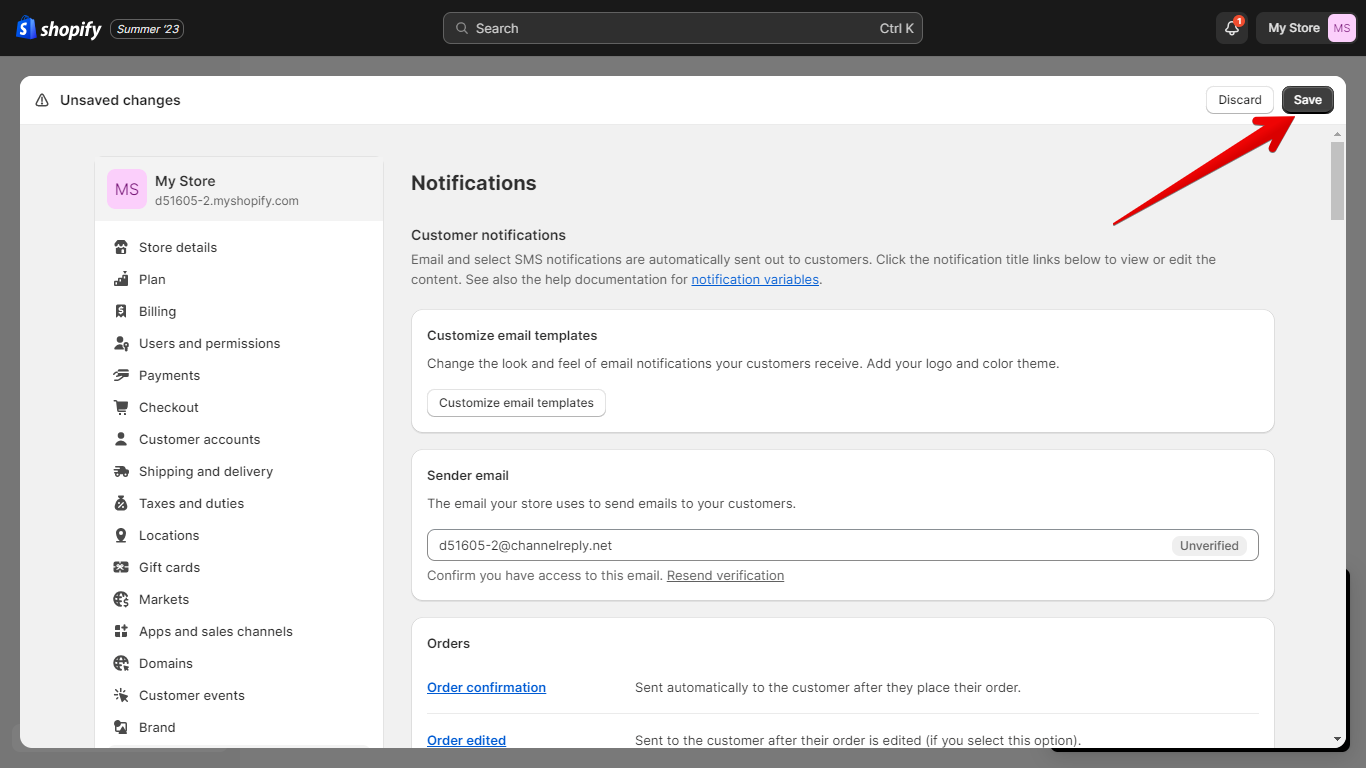Save the unsaved changes
Viewport: 1366px width, 768px height.
(x=1307, y=100)
